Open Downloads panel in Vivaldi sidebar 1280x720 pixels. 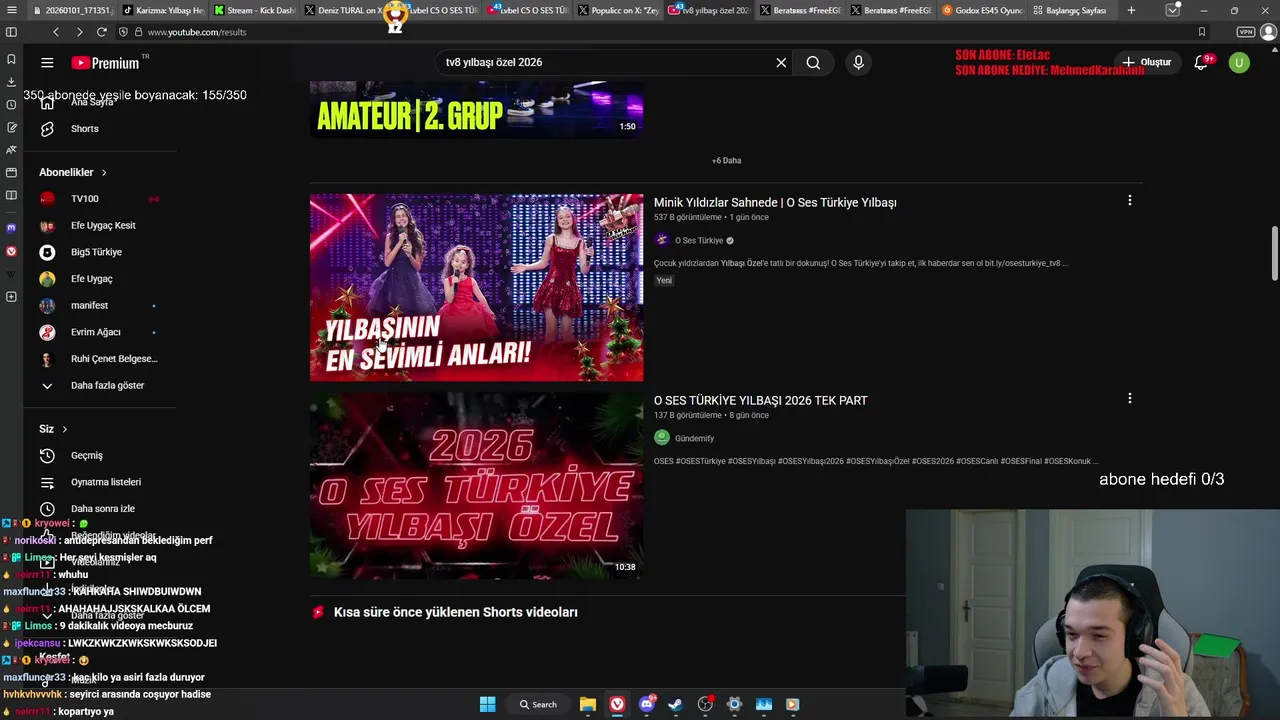[11, 82]
